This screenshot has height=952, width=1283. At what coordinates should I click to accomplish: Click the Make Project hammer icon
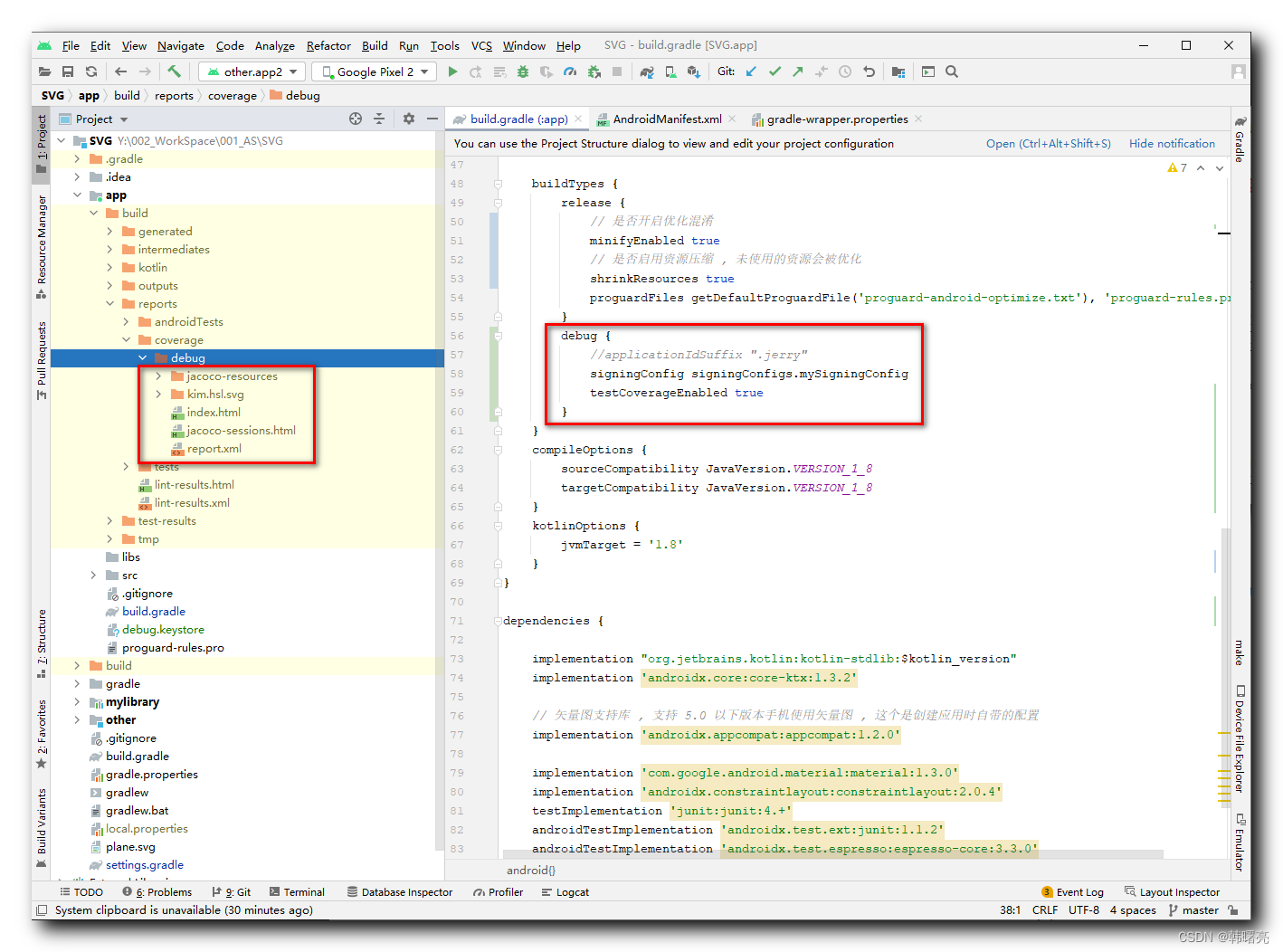[x=174, y=71]
